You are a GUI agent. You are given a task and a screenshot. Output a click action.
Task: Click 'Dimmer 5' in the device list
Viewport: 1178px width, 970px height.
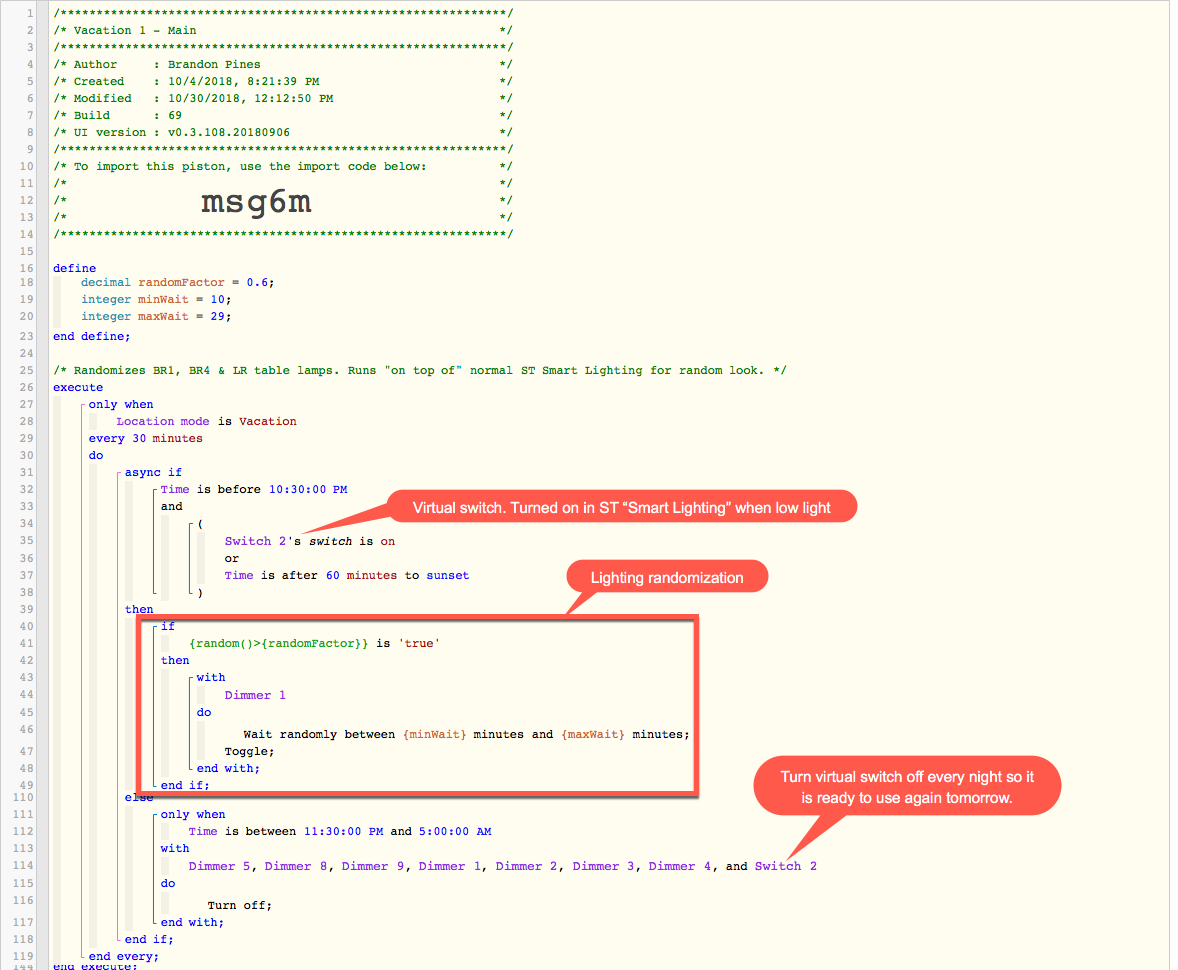pos(219,866)
